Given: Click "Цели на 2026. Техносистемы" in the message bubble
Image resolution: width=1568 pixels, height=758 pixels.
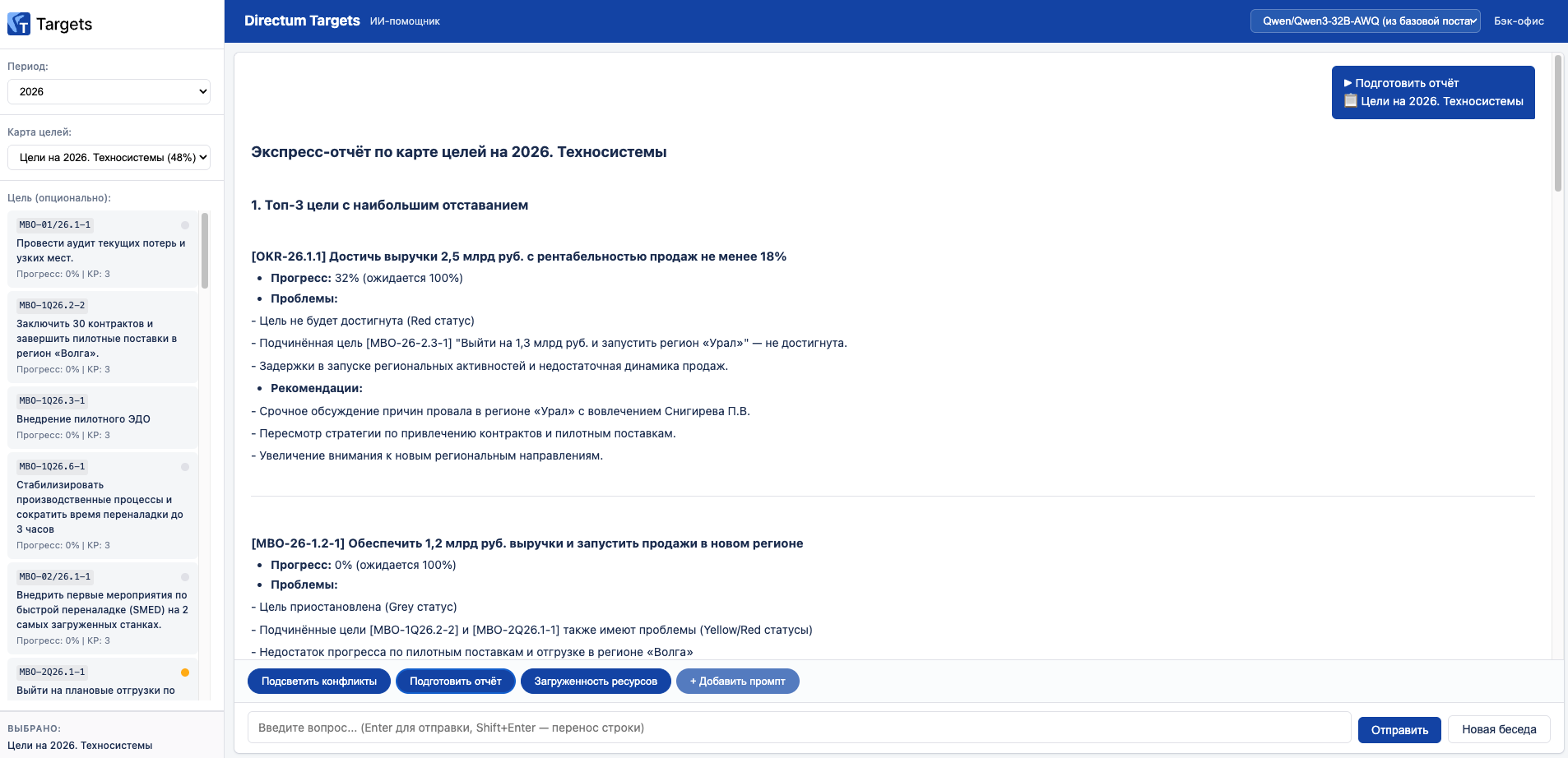Looking at the screenshot, I should 1442,101.
